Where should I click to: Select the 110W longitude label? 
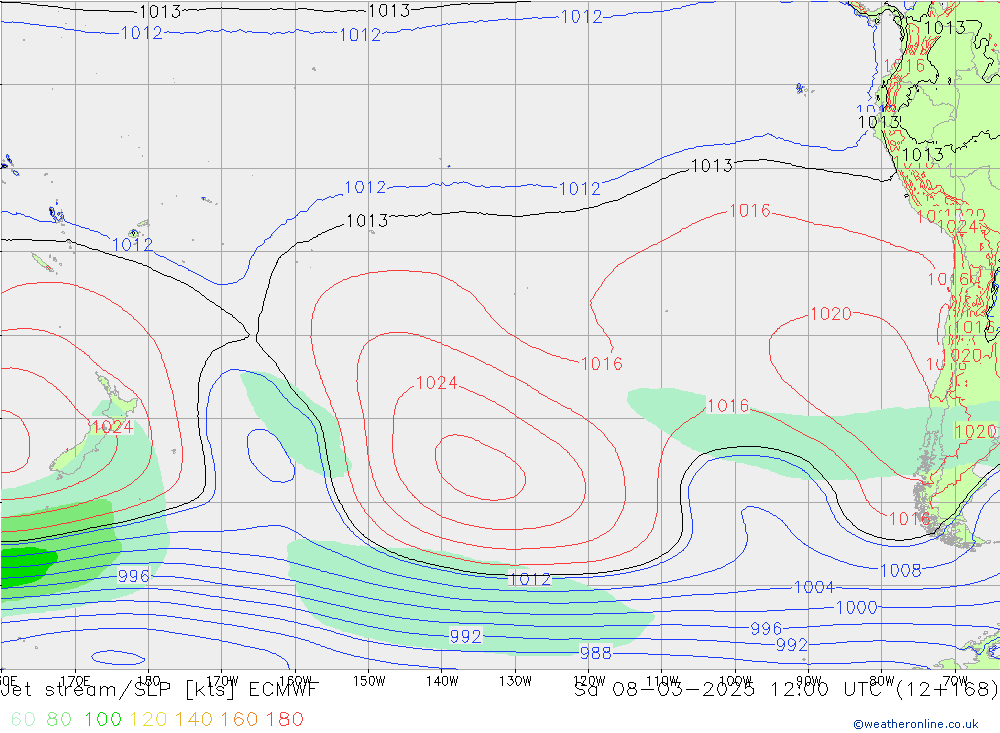[662, 681]
